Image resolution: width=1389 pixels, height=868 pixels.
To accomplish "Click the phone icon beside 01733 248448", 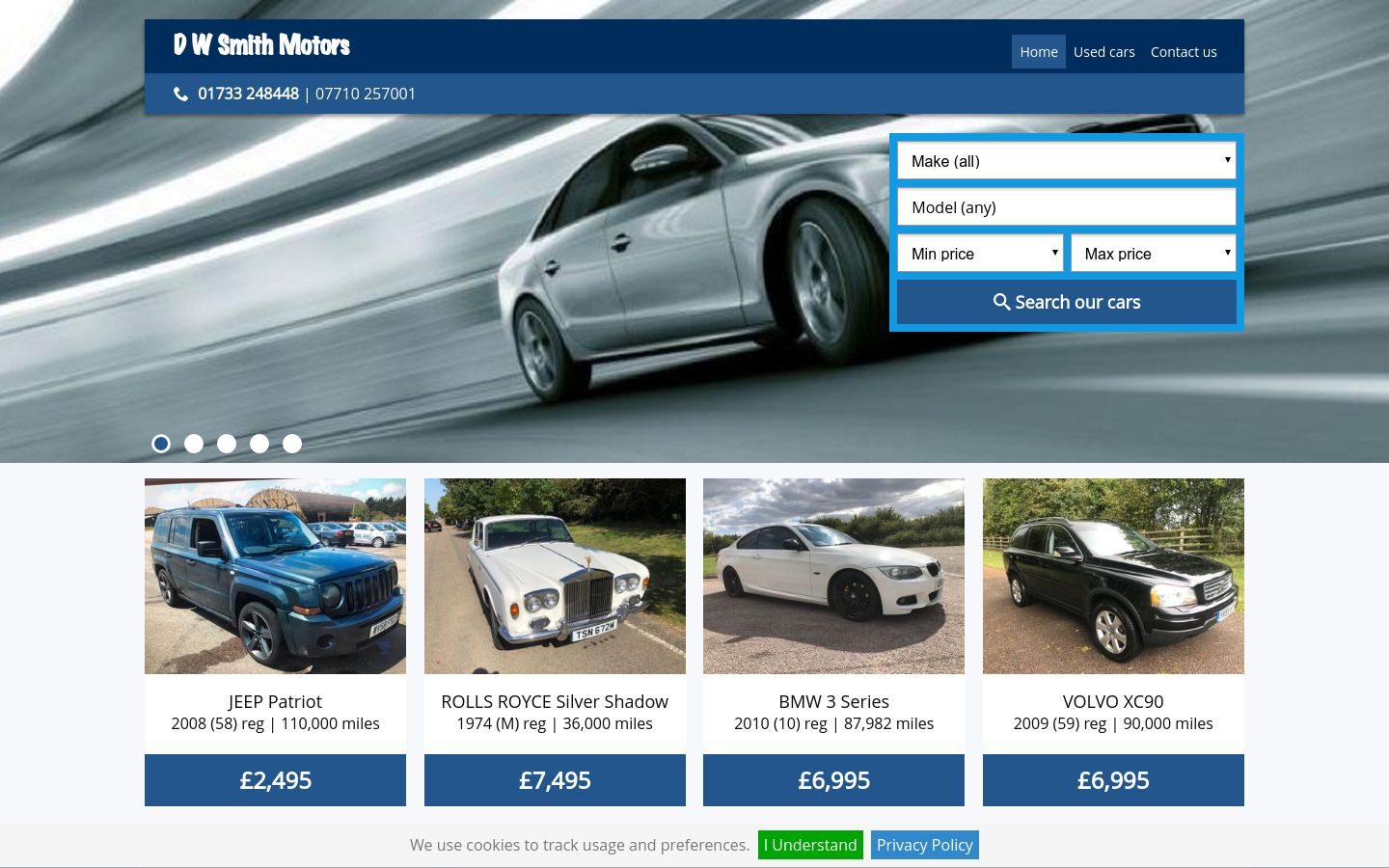I will coord(180,94).
